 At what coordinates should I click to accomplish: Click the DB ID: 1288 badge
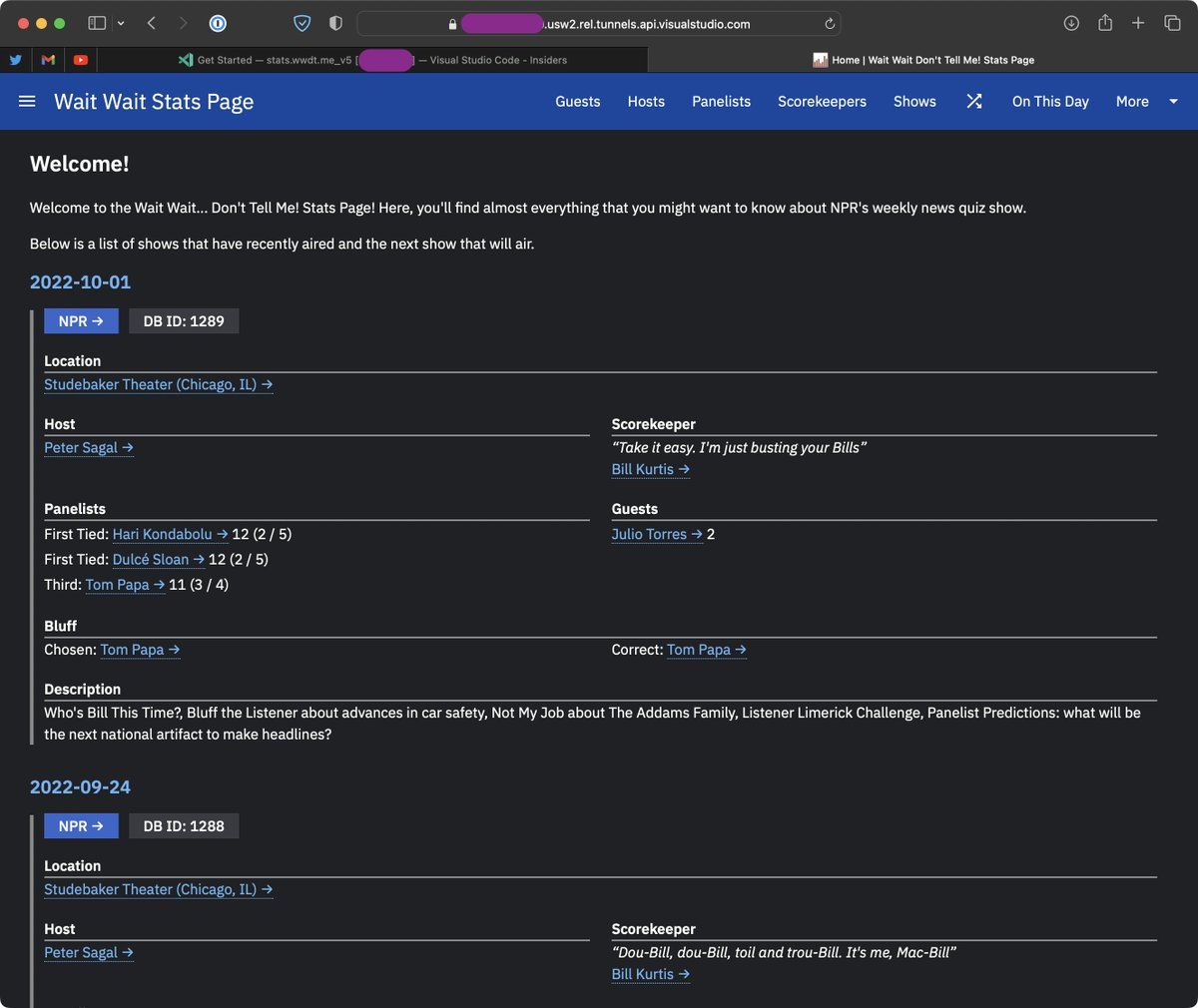(x=184, y=826)
